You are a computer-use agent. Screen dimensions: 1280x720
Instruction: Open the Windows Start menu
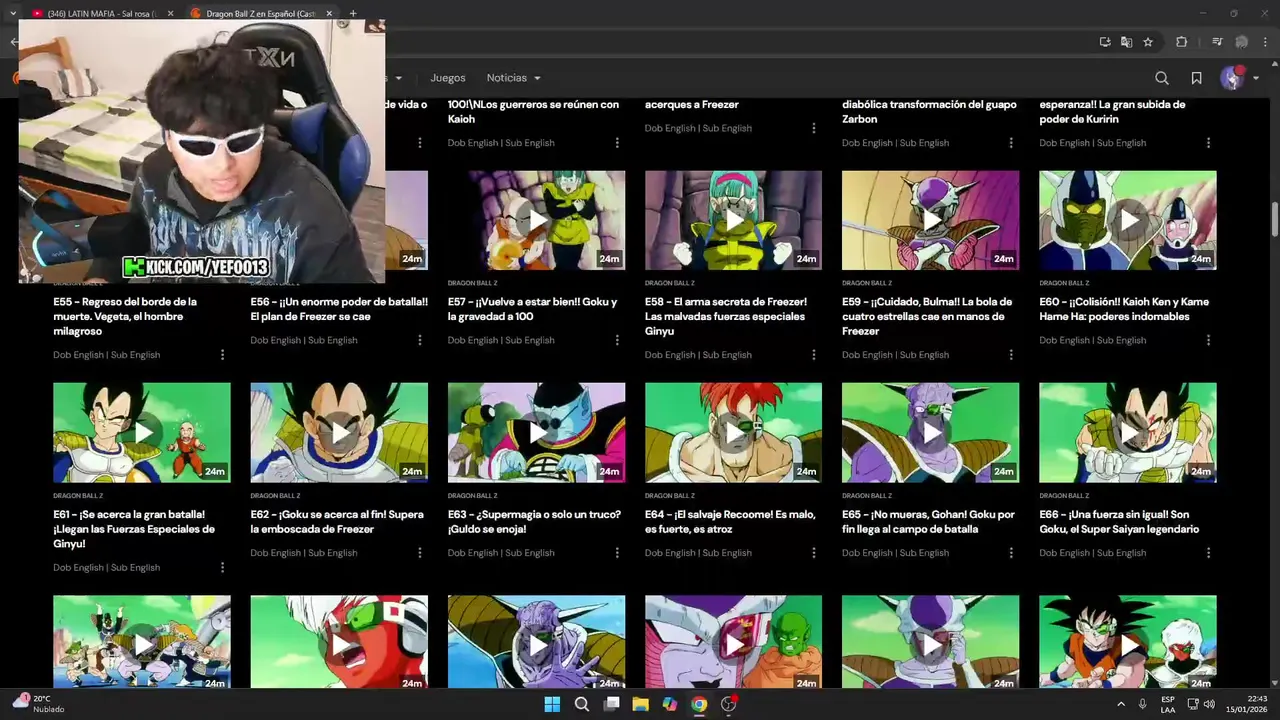pyautogui.click(x=552, y=704)
